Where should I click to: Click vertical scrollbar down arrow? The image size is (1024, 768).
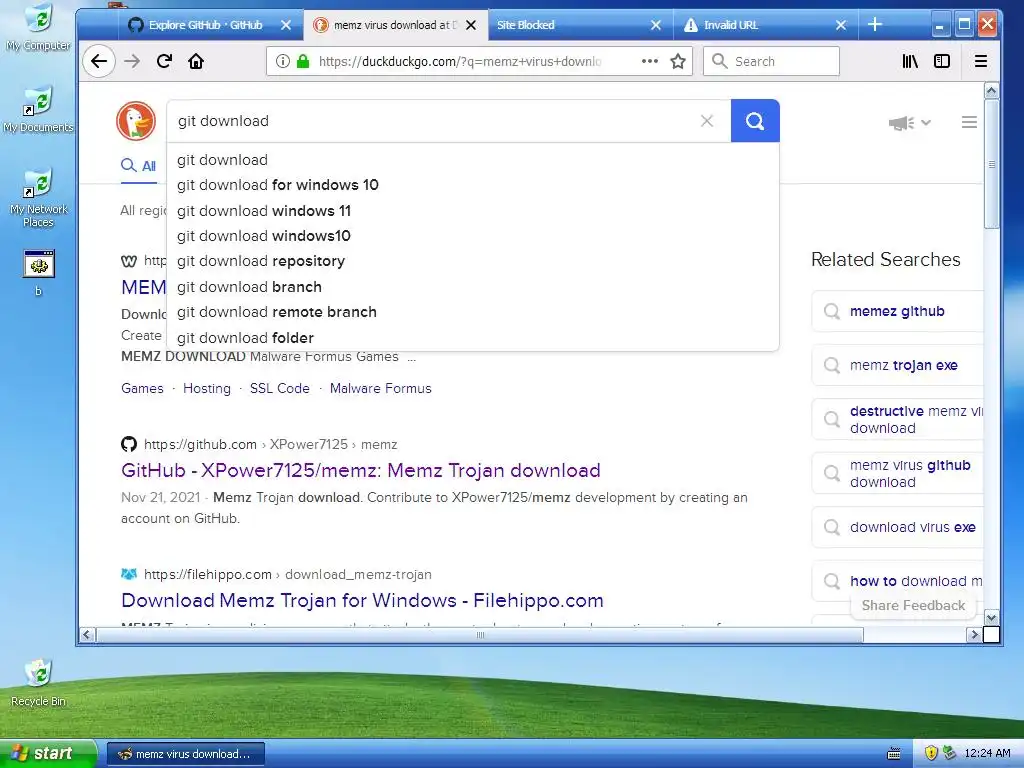tap(991, 617)
